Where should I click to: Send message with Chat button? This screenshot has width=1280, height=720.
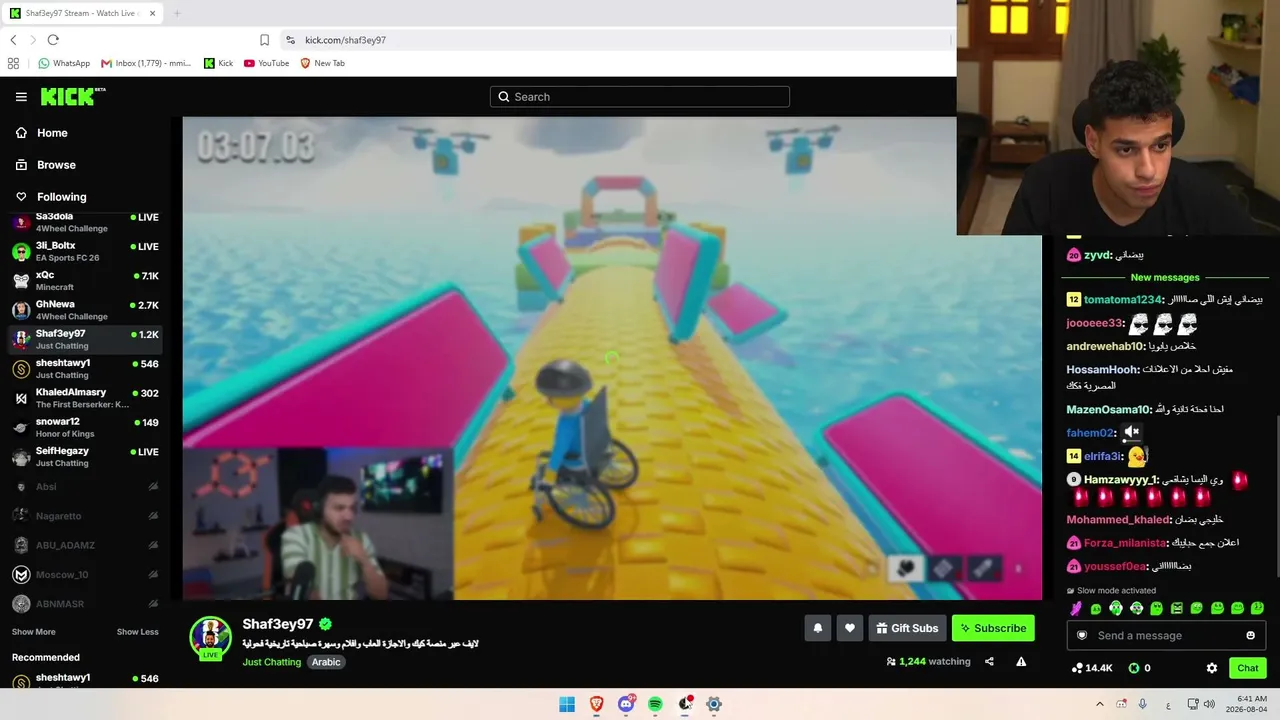(x=1247, y=668)
